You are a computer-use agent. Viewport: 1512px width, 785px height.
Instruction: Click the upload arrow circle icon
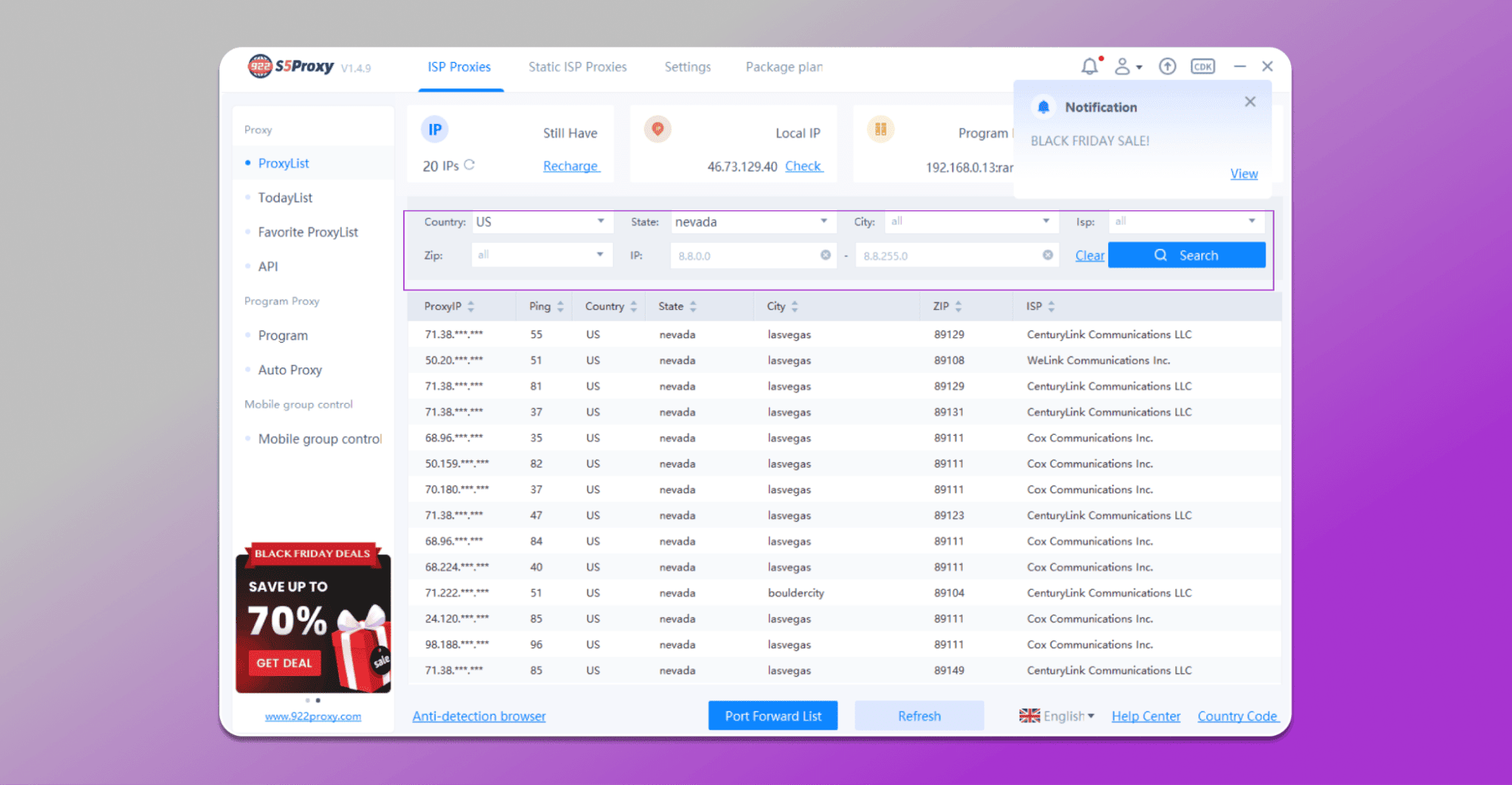1167,67
